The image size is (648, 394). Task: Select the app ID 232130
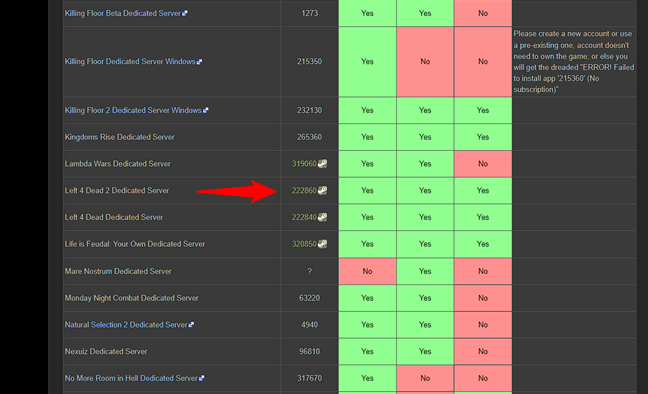click(x=310, y=110)
